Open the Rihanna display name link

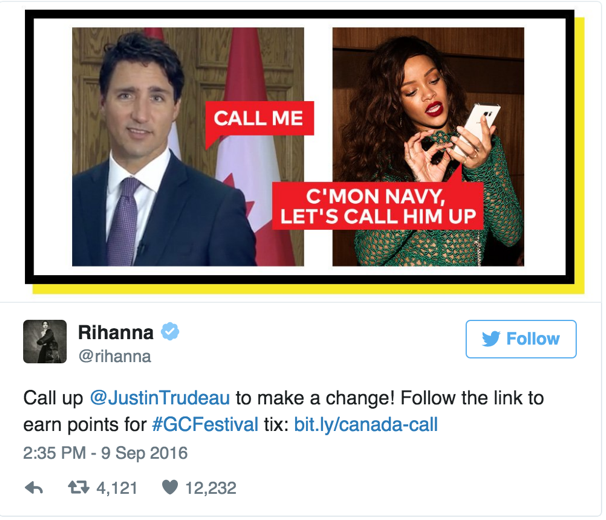point(116,332)
